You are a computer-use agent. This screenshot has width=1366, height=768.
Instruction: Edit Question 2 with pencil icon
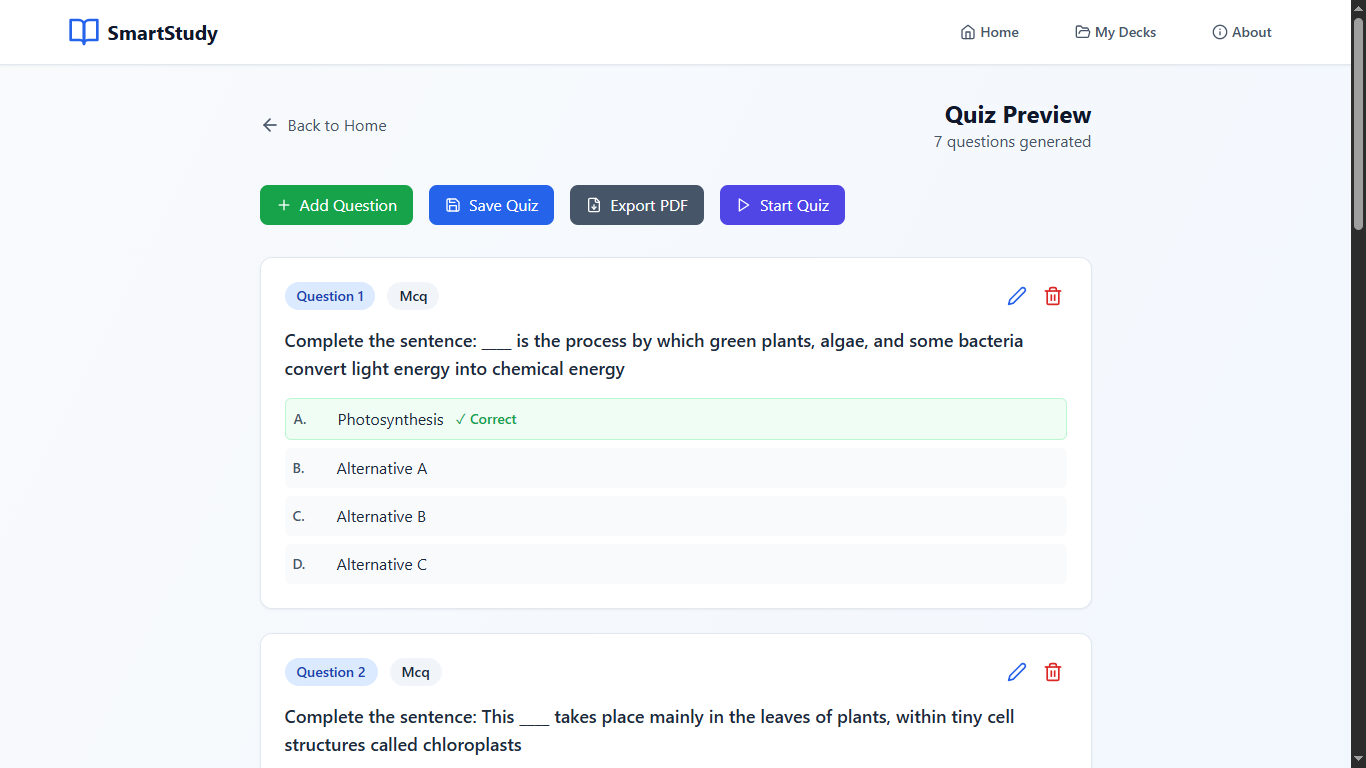pyautogui.click(x=1017, y=672)
